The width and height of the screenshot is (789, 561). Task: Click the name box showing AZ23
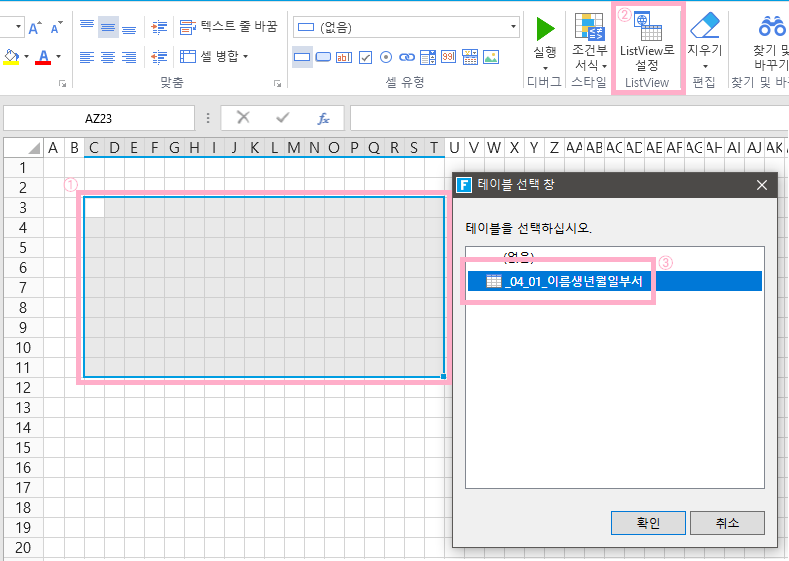click(98, 118)
